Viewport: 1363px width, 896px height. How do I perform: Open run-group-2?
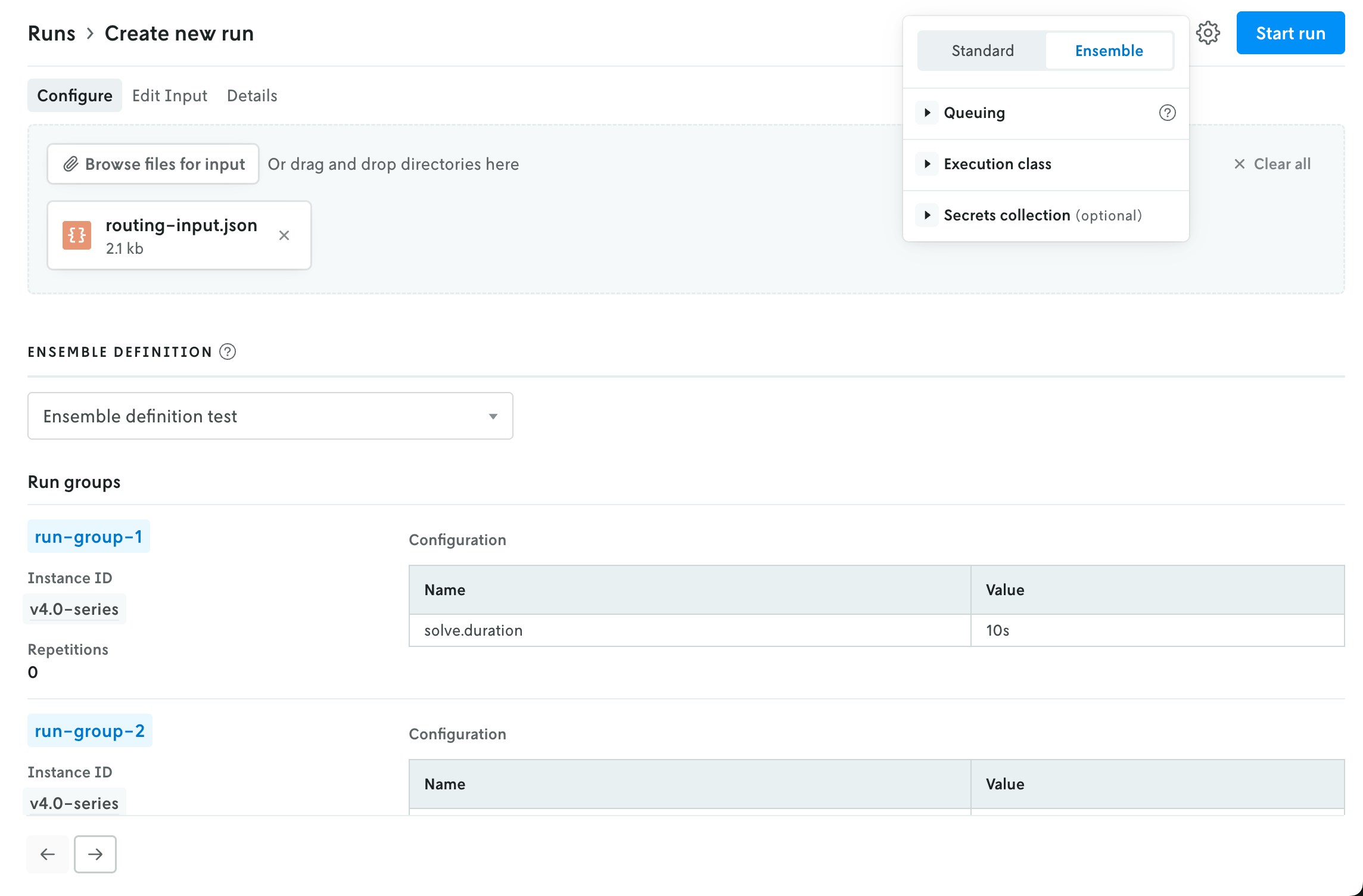89,730
